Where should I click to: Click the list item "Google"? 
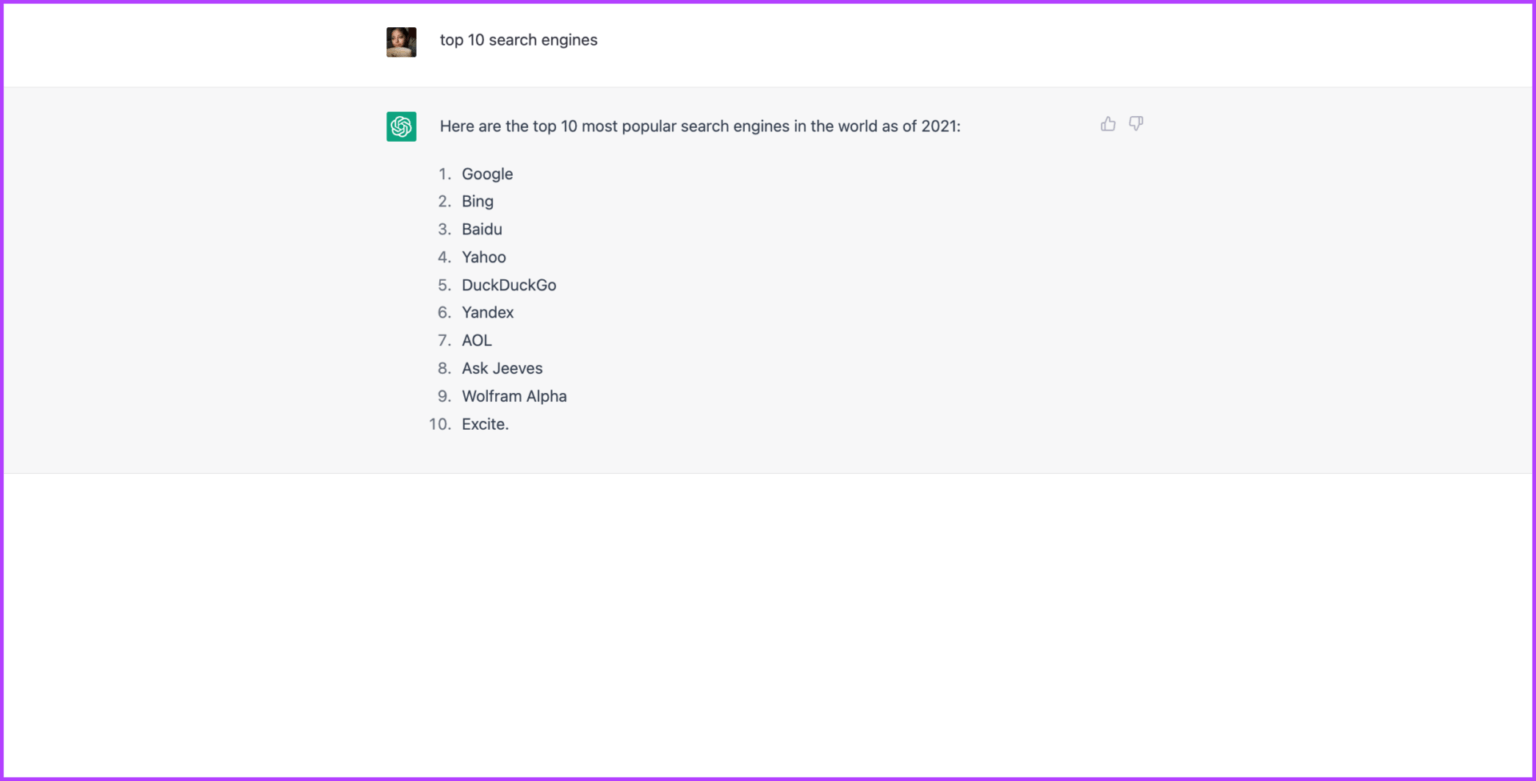click(x=487, y=174)
